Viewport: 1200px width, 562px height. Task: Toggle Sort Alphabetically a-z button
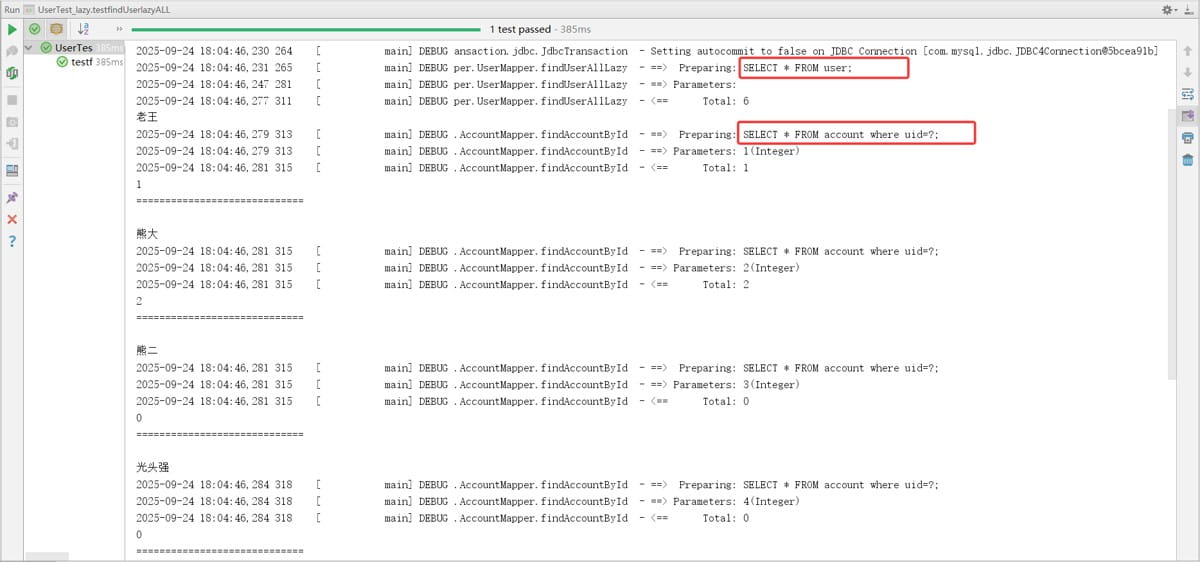point(84,30)
